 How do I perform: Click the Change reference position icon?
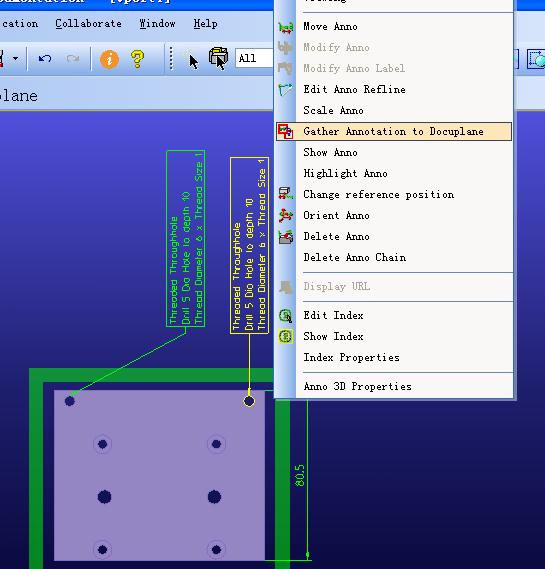click(x=286, y=194)
